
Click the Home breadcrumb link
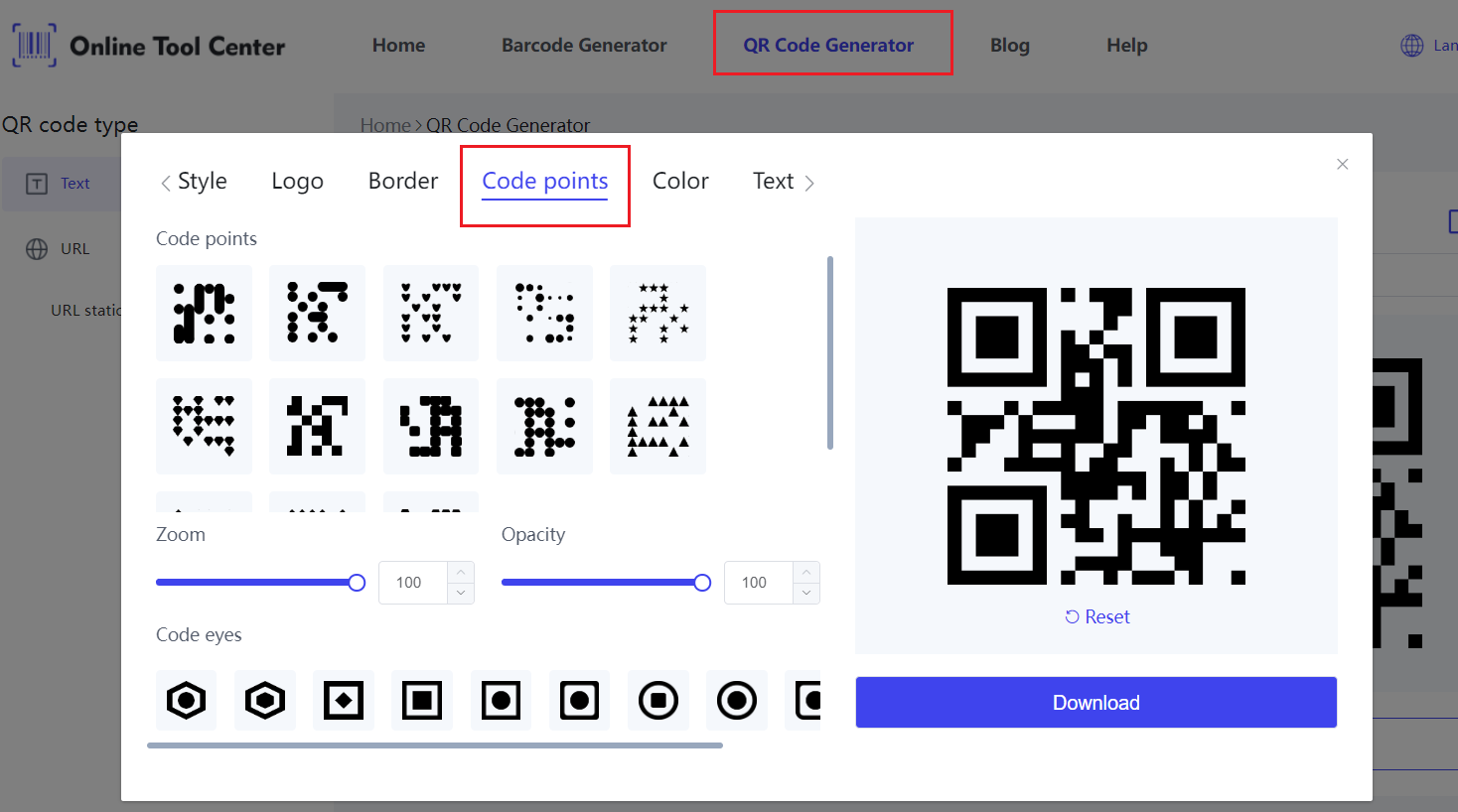coord(385,125)
